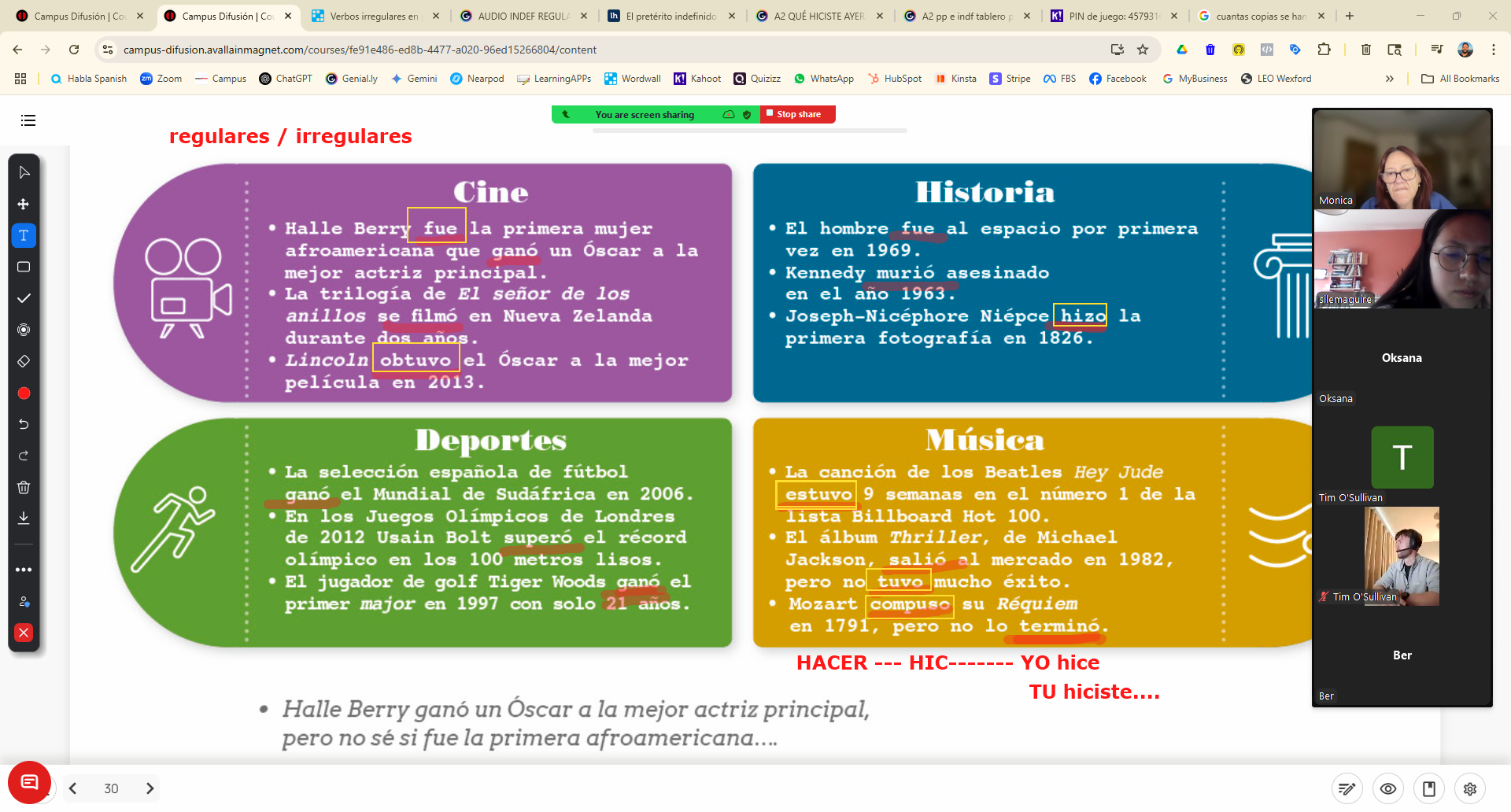Screen dimensions: 1511x812
Task: Open site information icon in address bar
Action: pyautogui.click(x=108, y=50)
